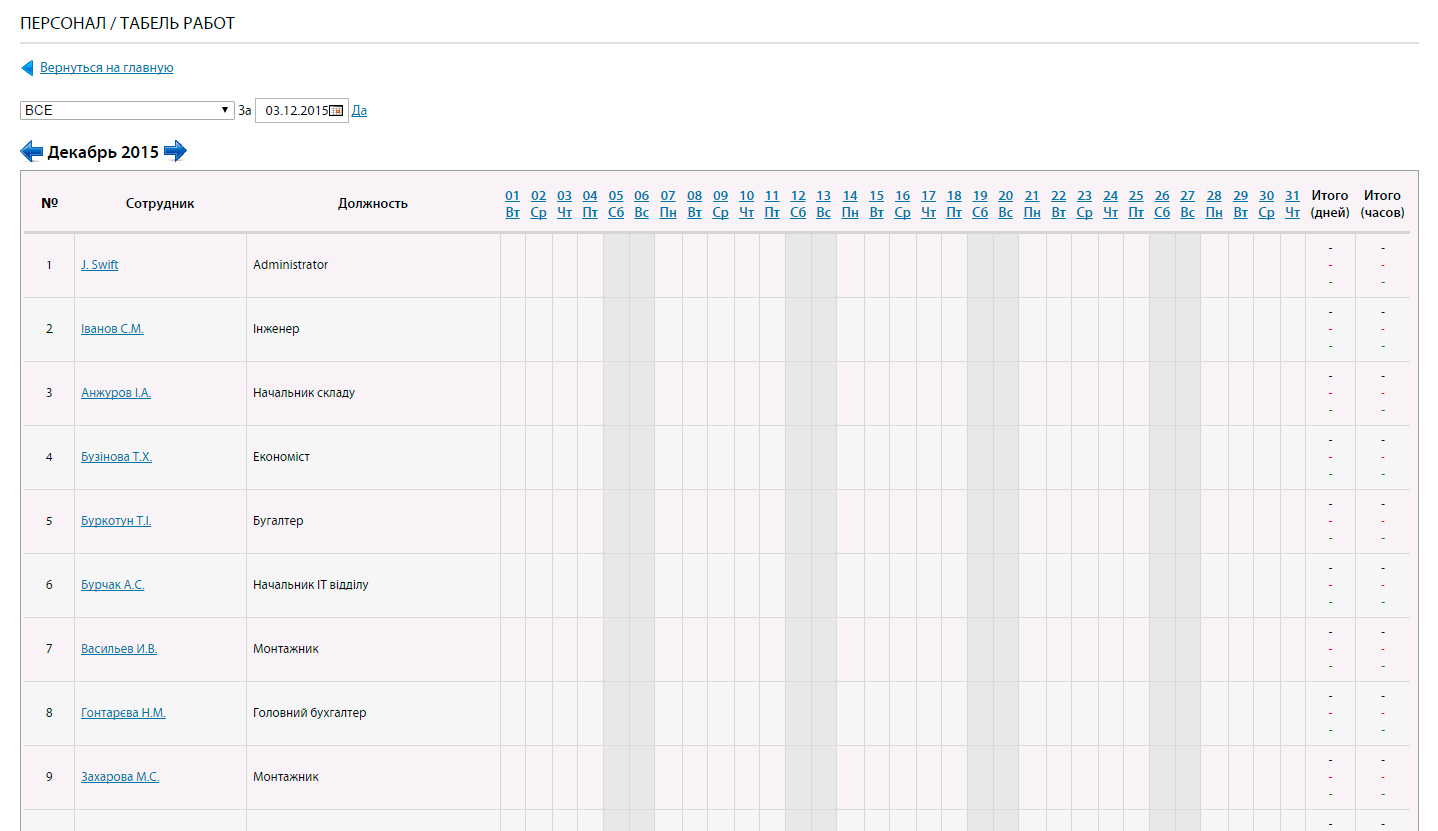Click the previous month arrow icon

click(31, 152)
